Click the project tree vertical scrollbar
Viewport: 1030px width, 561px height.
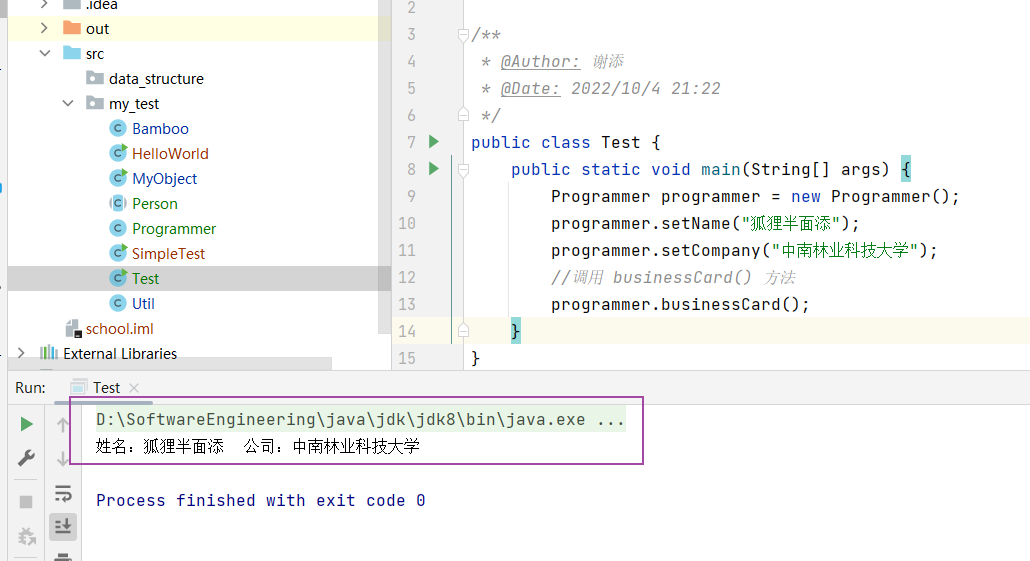point(384,168)
